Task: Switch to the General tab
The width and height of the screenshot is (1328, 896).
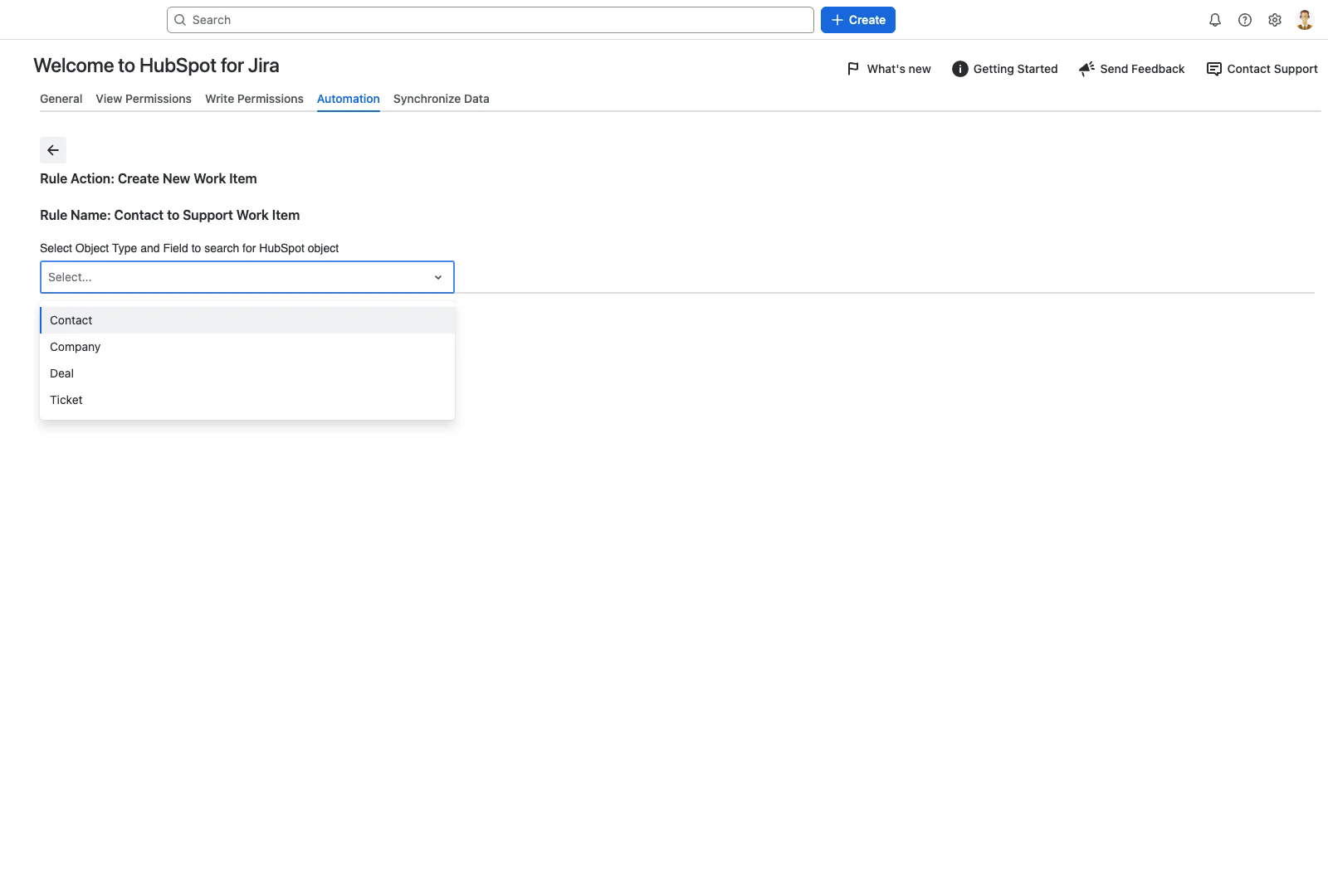Action: click(61, 99)
